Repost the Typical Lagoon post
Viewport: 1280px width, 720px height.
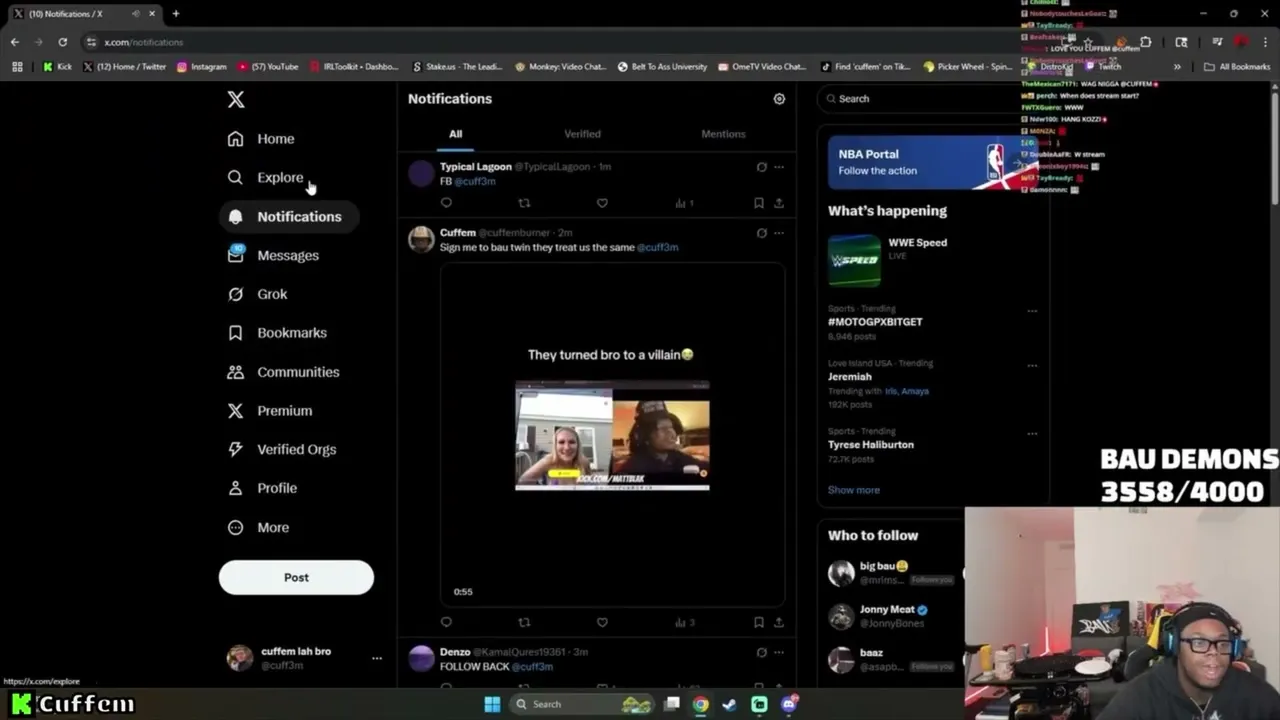click(x=524, y=203)
